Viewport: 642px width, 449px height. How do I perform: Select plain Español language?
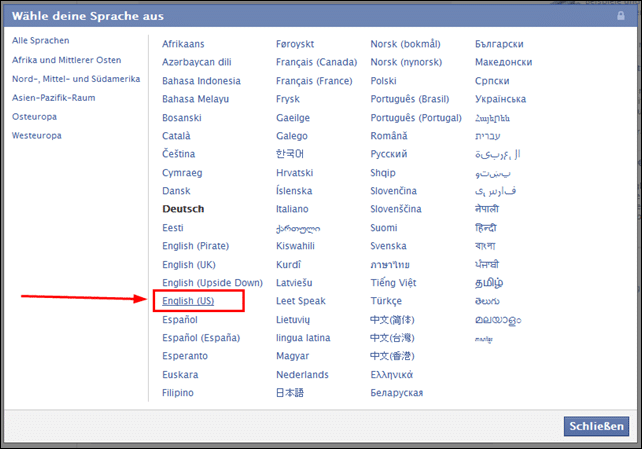coord(180,320)
